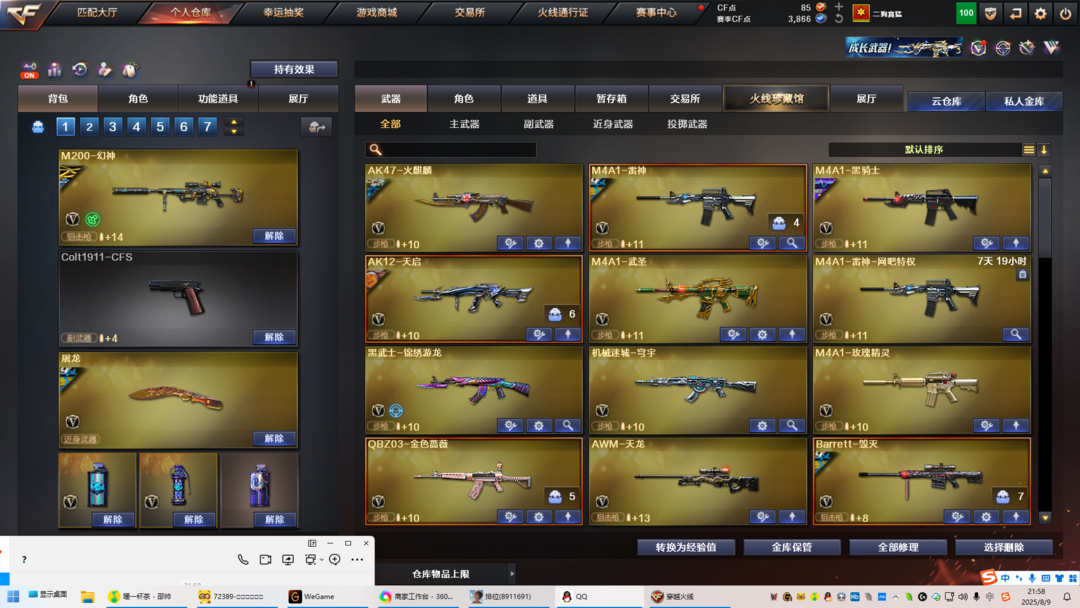Viewport: 1080px width, 608px height.
Task: Click the refresh icon beside 赛事CF点
Action: pyautogui.click(x=838, y=19)
